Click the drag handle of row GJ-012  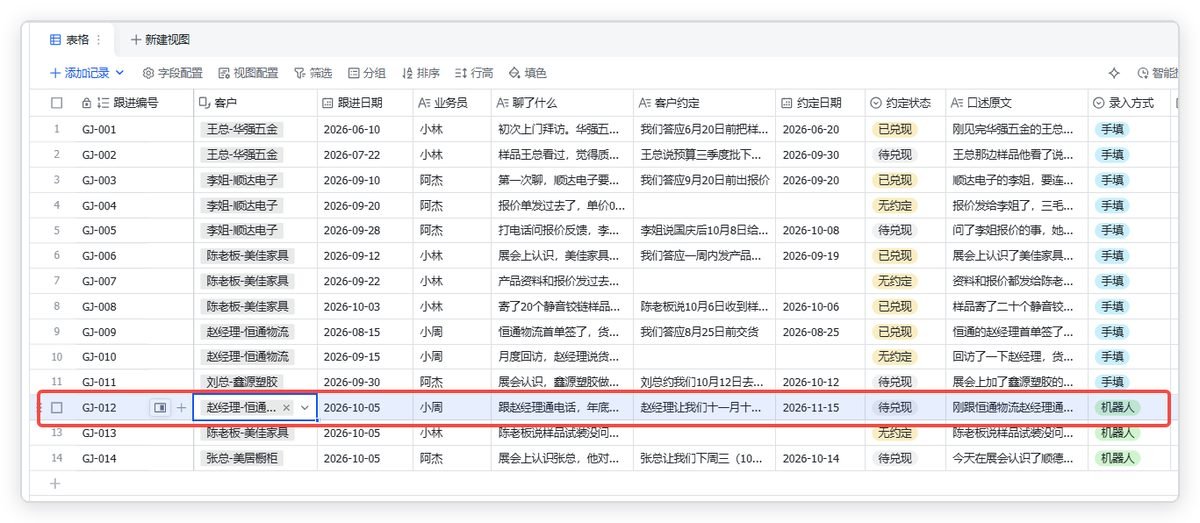pos(38,408)
